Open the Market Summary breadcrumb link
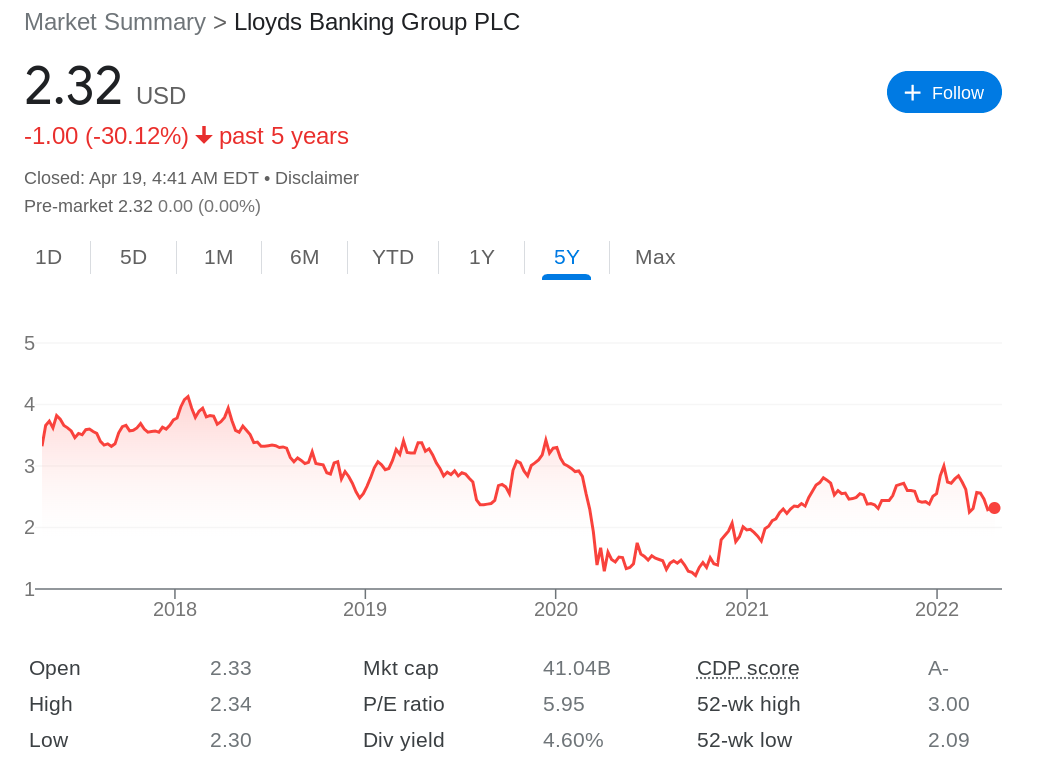The width and height of the screenshot is (1040, 761). [114, 21]
